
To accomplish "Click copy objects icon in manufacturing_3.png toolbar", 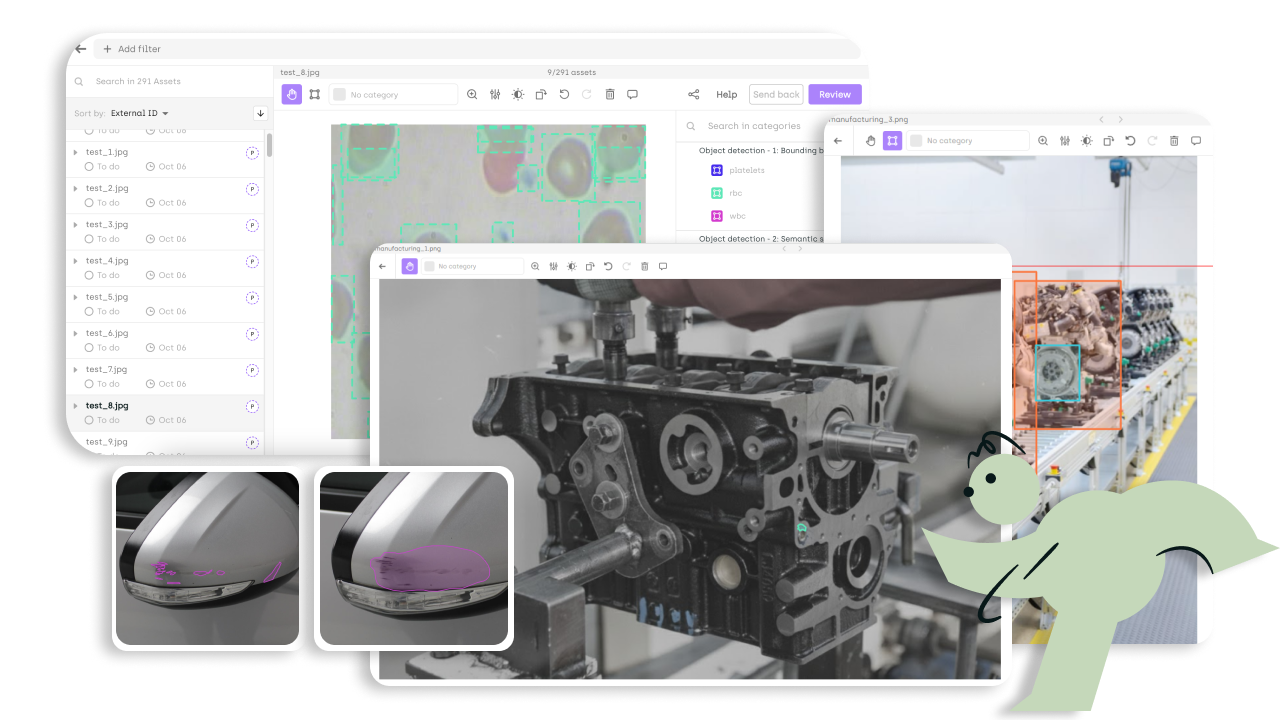I will point(1108,141).
